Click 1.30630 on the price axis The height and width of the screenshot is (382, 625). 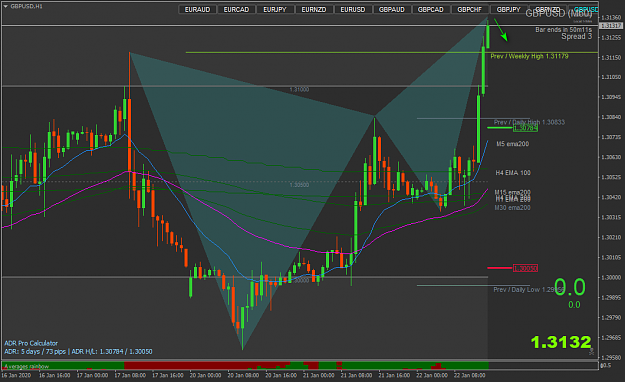coord(611,157)
